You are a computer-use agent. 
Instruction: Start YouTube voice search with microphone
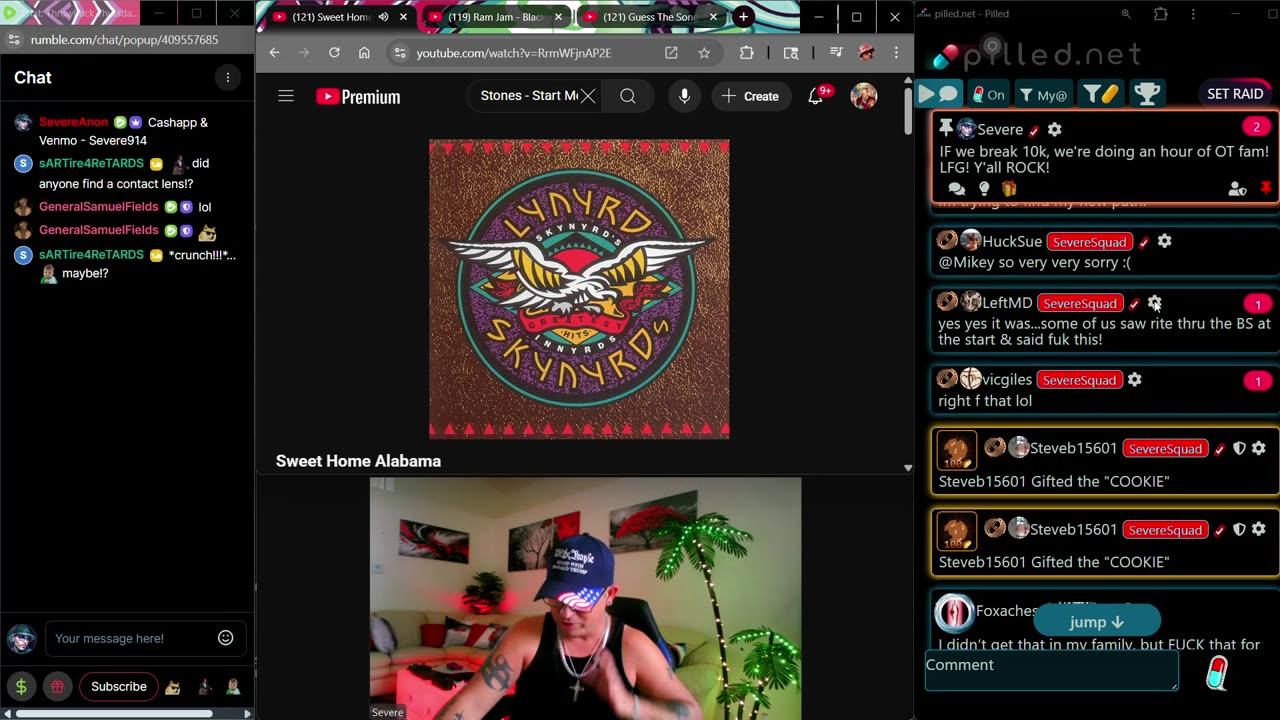tap(684, 96)
